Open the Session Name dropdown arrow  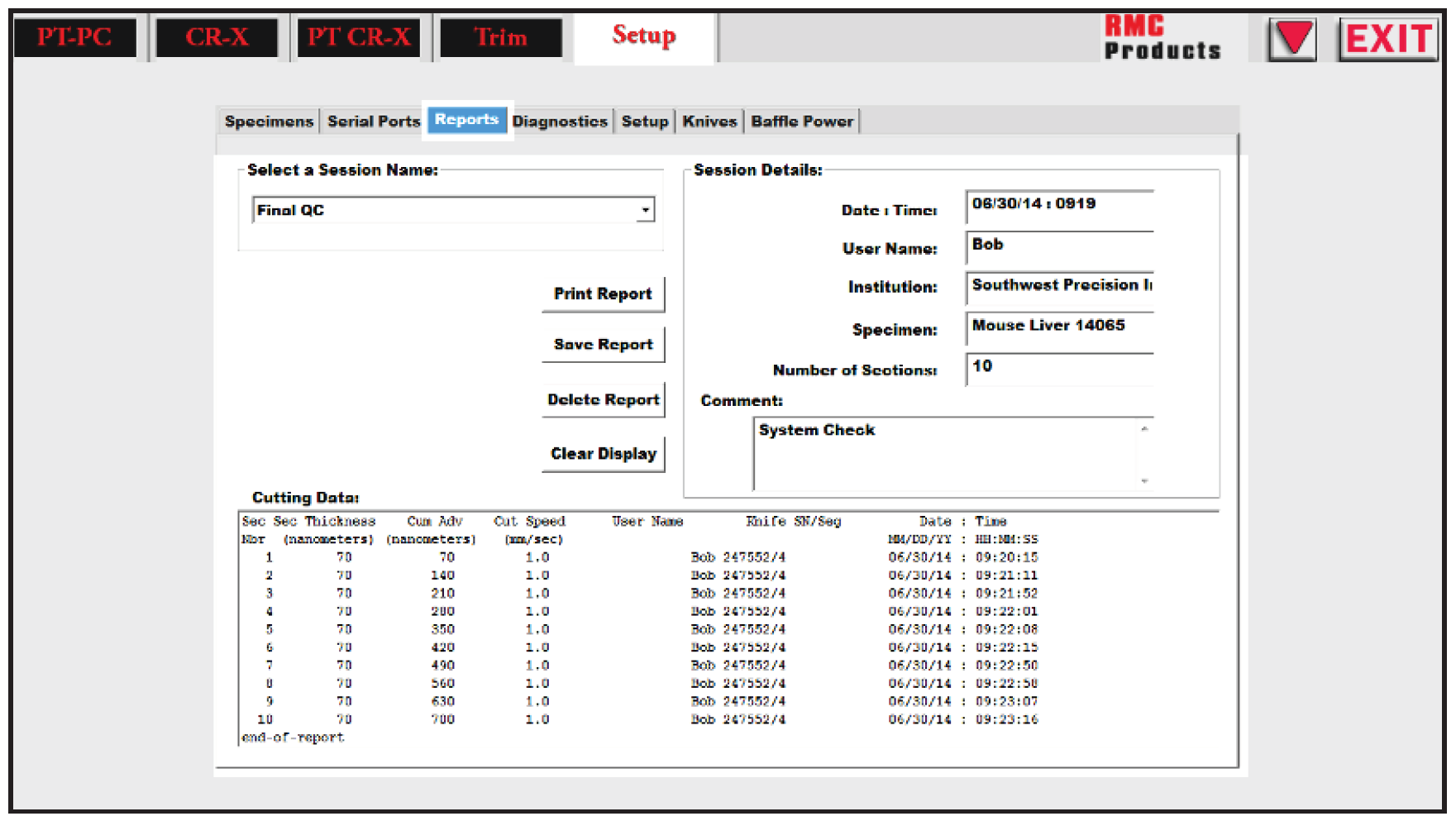[x=645, y=210]
